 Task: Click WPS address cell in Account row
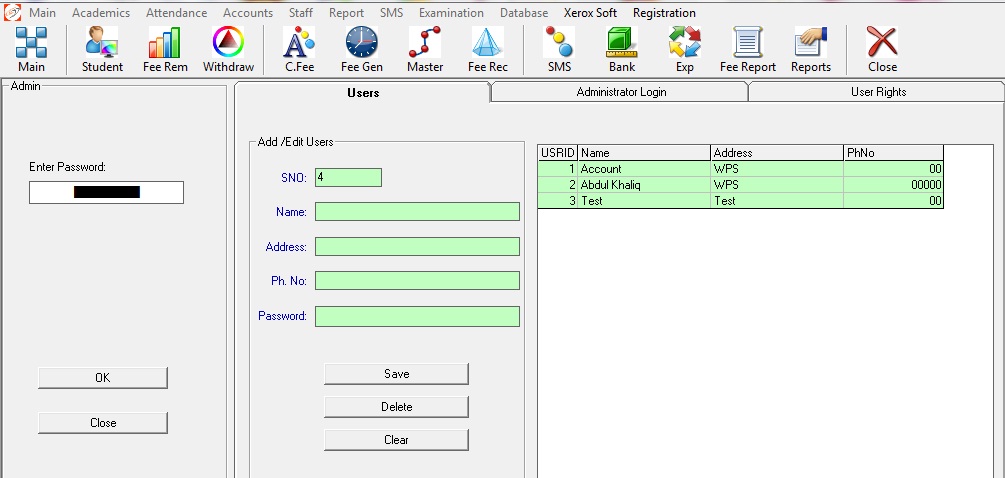[x=777, y=169]
